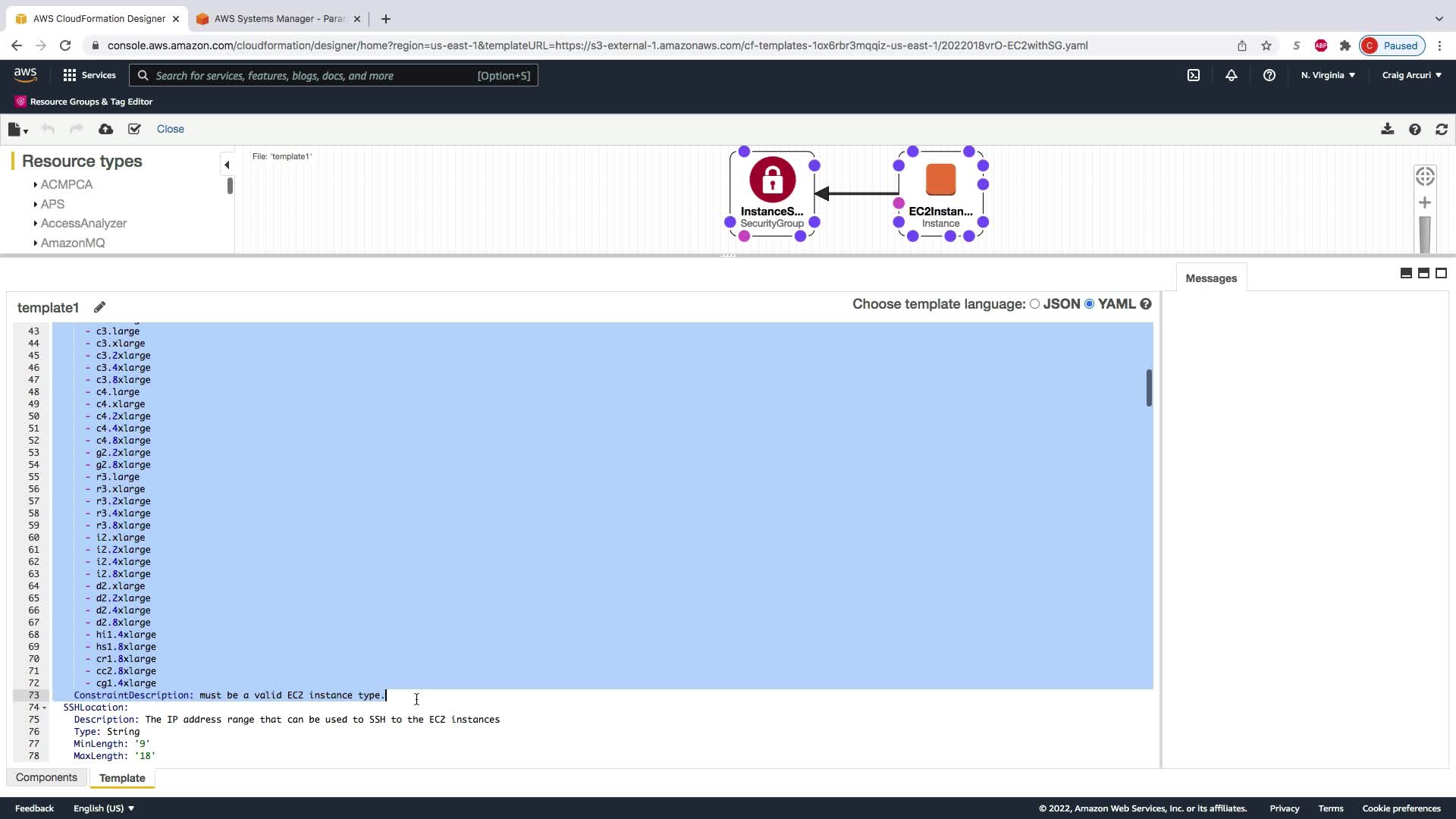Viewport: 1456px width, 819px height.
Task: Click the download template icon
Action: tap(1387, 129)
